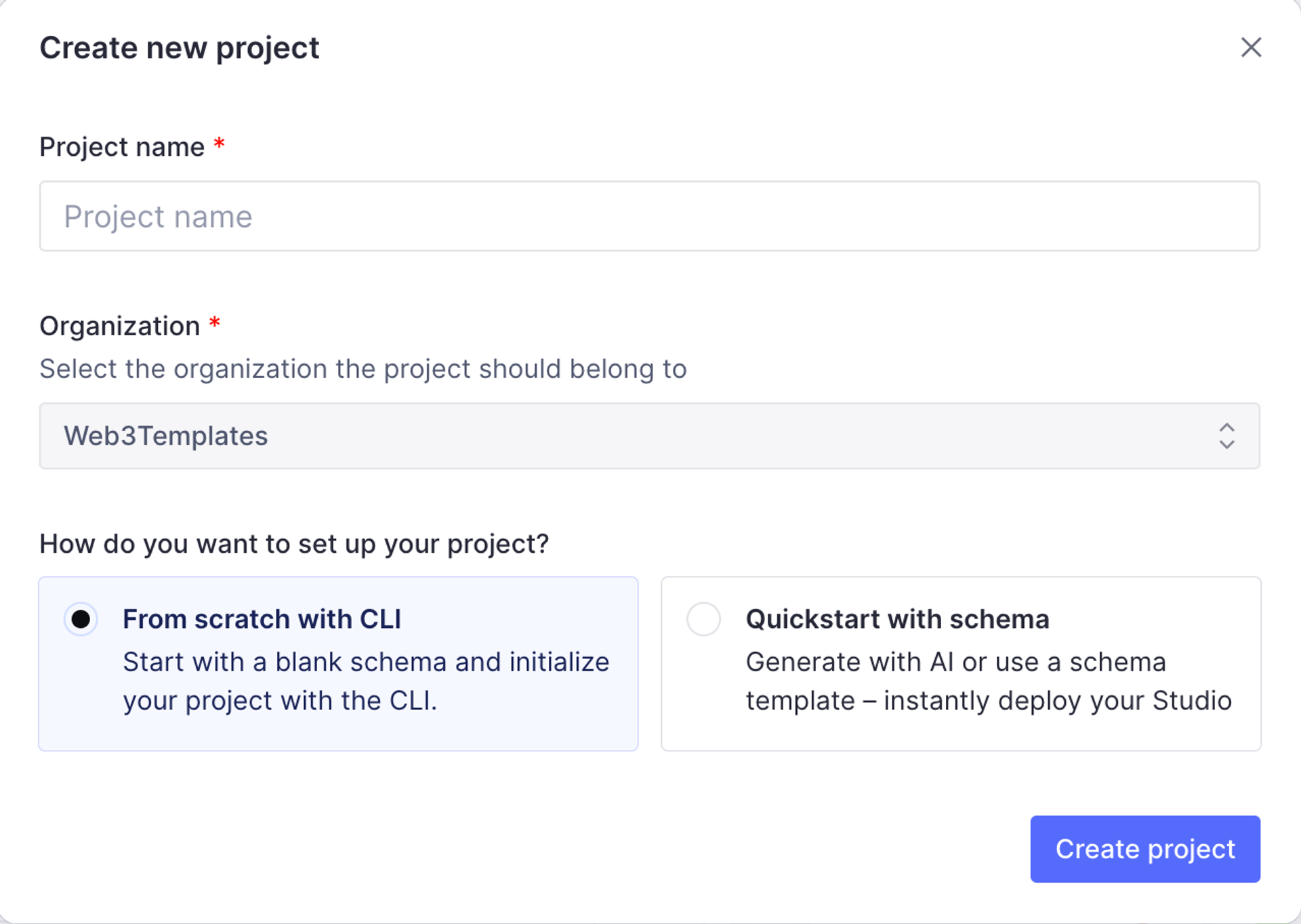Click the red asterisk next to Organization
The image size is (1301, 924).
[215, 324]
